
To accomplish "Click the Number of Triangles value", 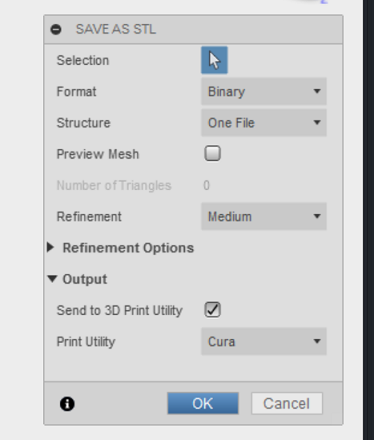I will 207,185.
